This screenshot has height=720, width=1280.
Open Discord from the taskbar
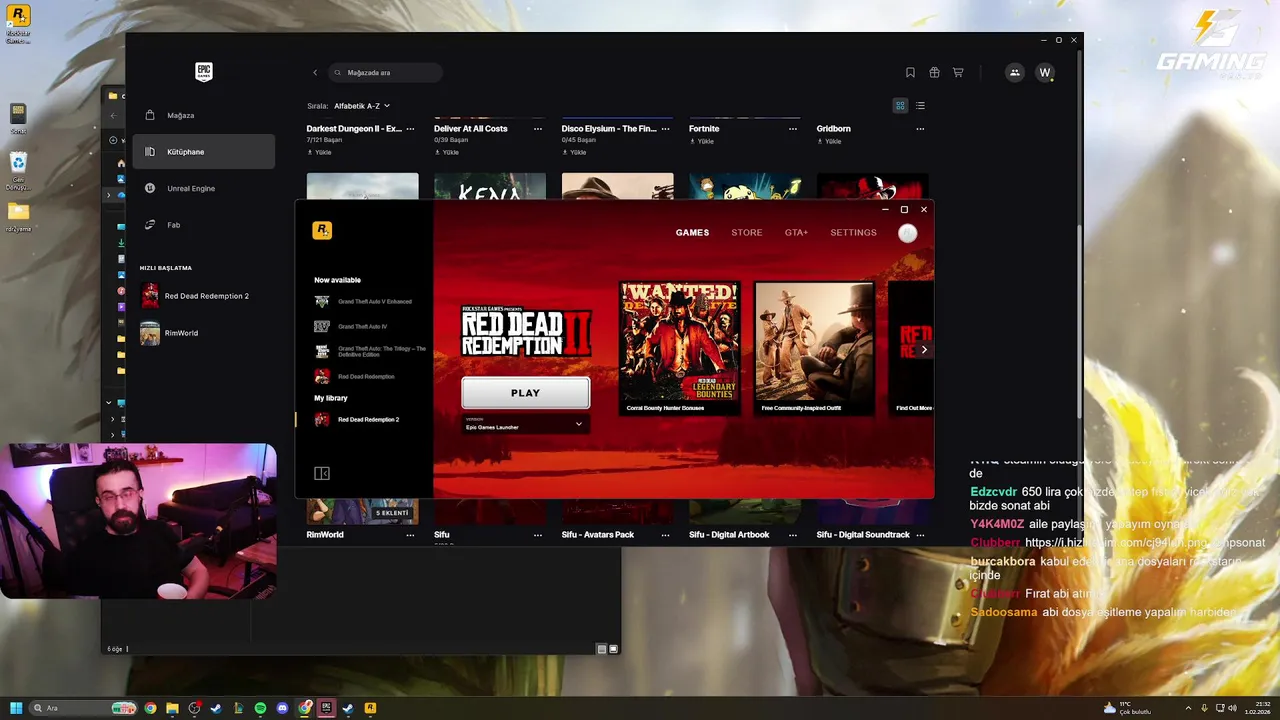[x=282, y=708]
